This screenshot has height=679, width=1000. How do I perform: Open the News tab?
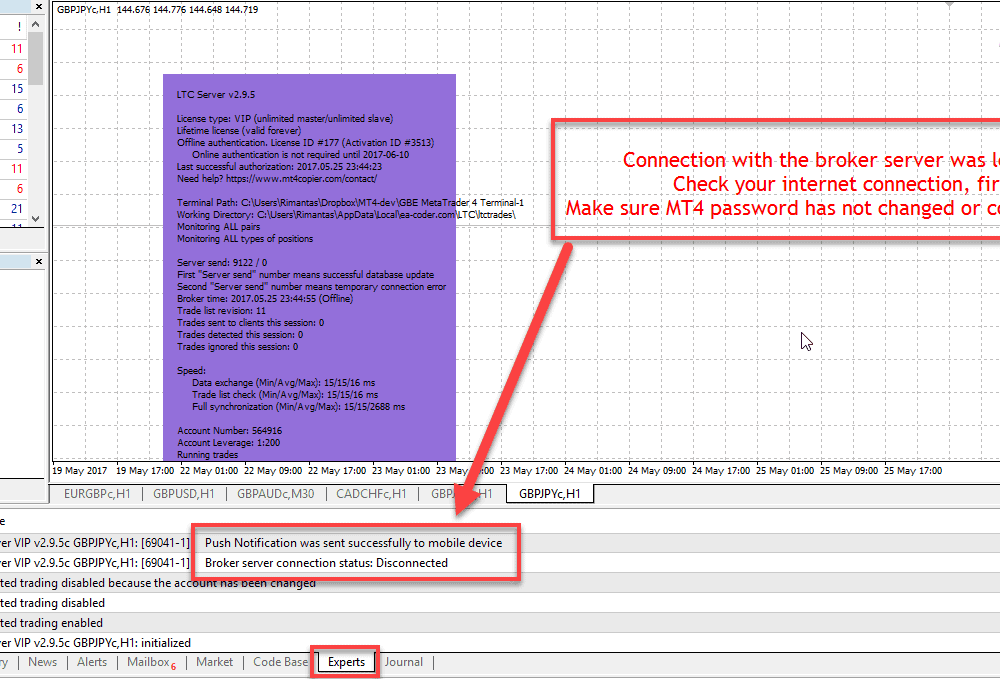coord(43,662)
